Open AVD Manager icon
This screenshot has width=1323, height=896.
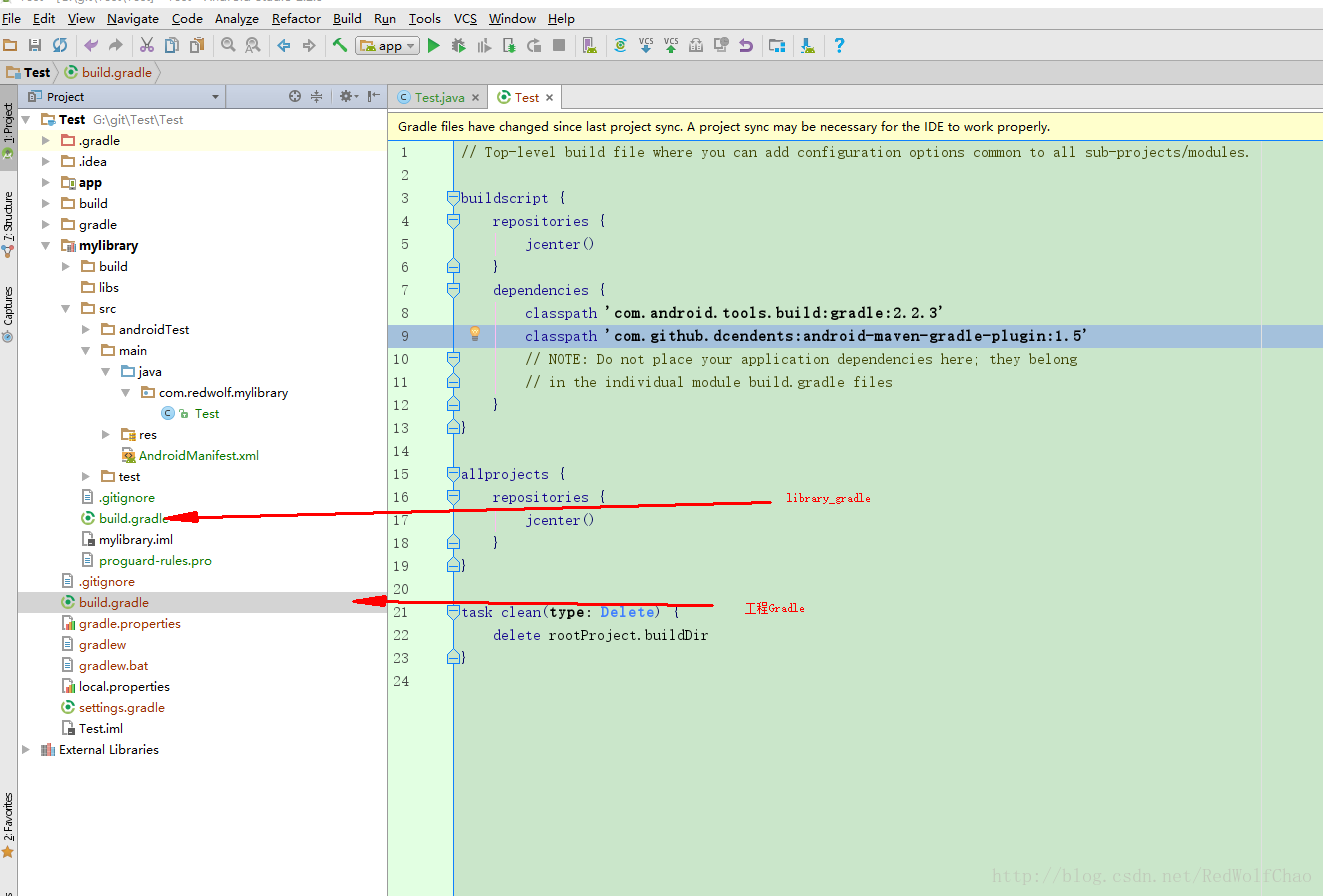pos(590,45)
